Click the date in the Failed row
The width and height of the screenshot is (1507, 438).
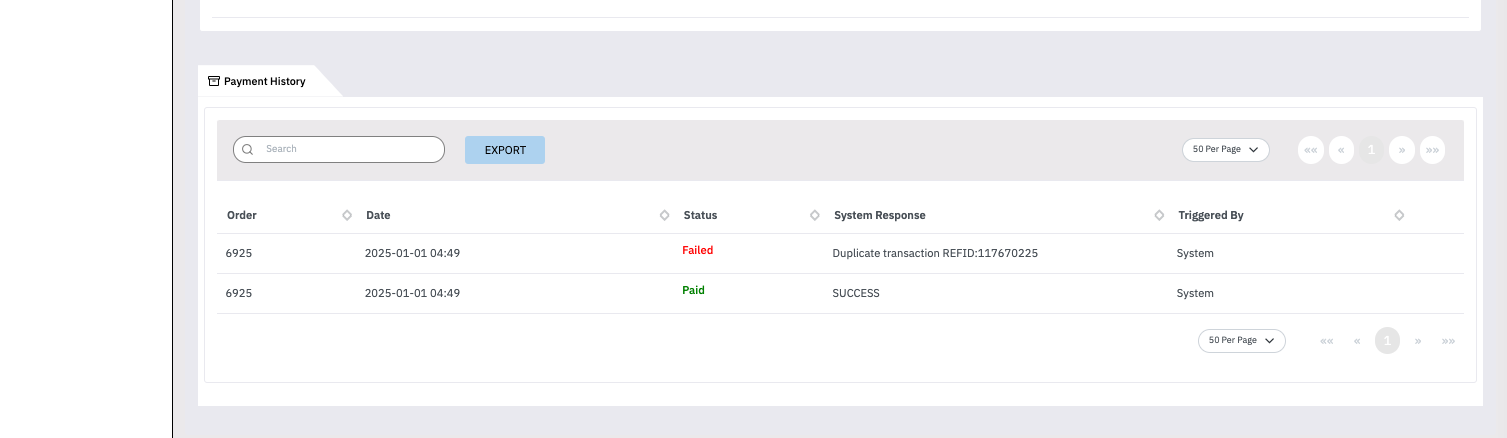[x=412, y=253]
